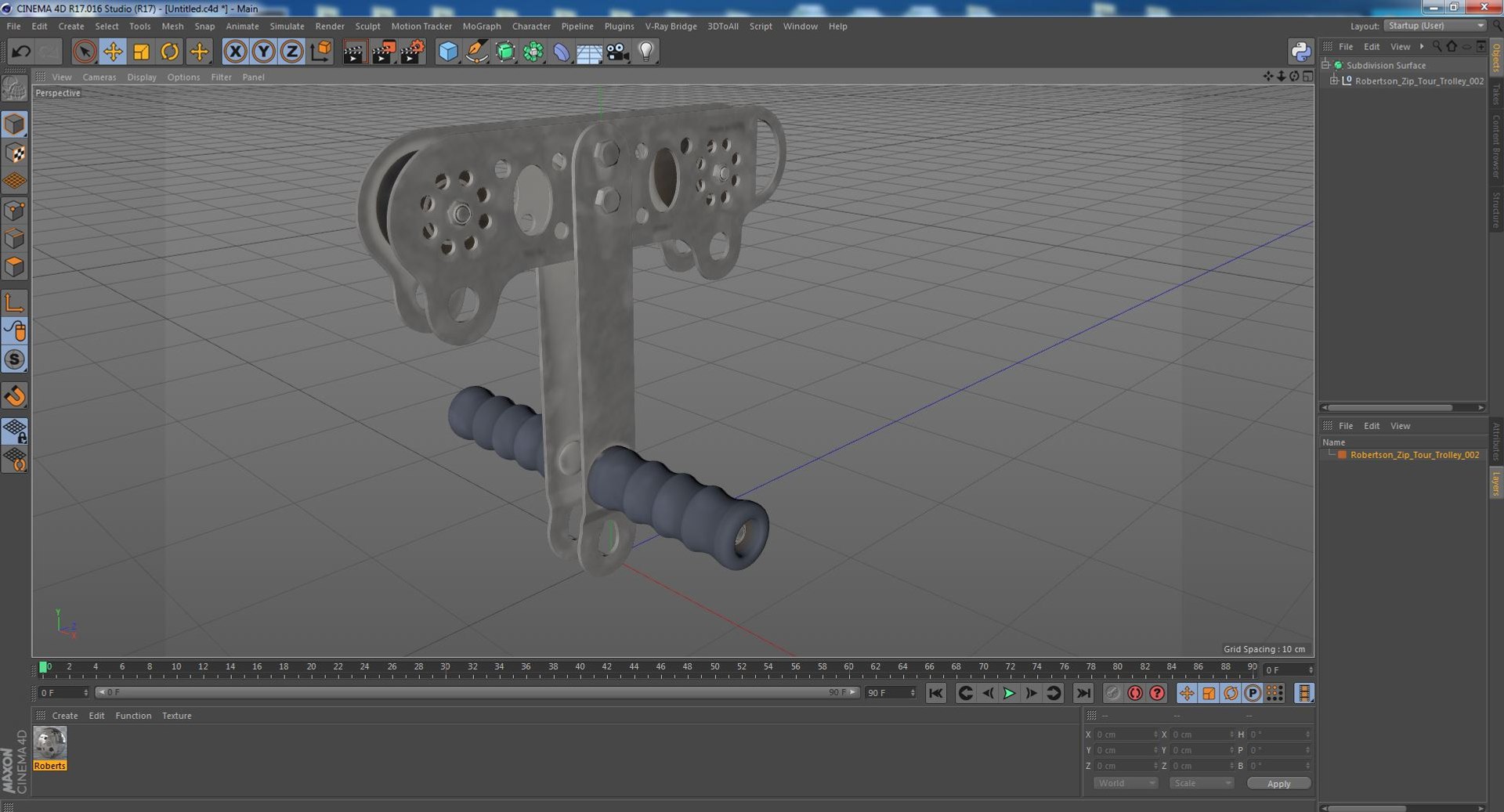Viewport: 1504px width, 812px height.
Task: Click the Apply button
Action: pyautogui.click(x=1278, y=783)
